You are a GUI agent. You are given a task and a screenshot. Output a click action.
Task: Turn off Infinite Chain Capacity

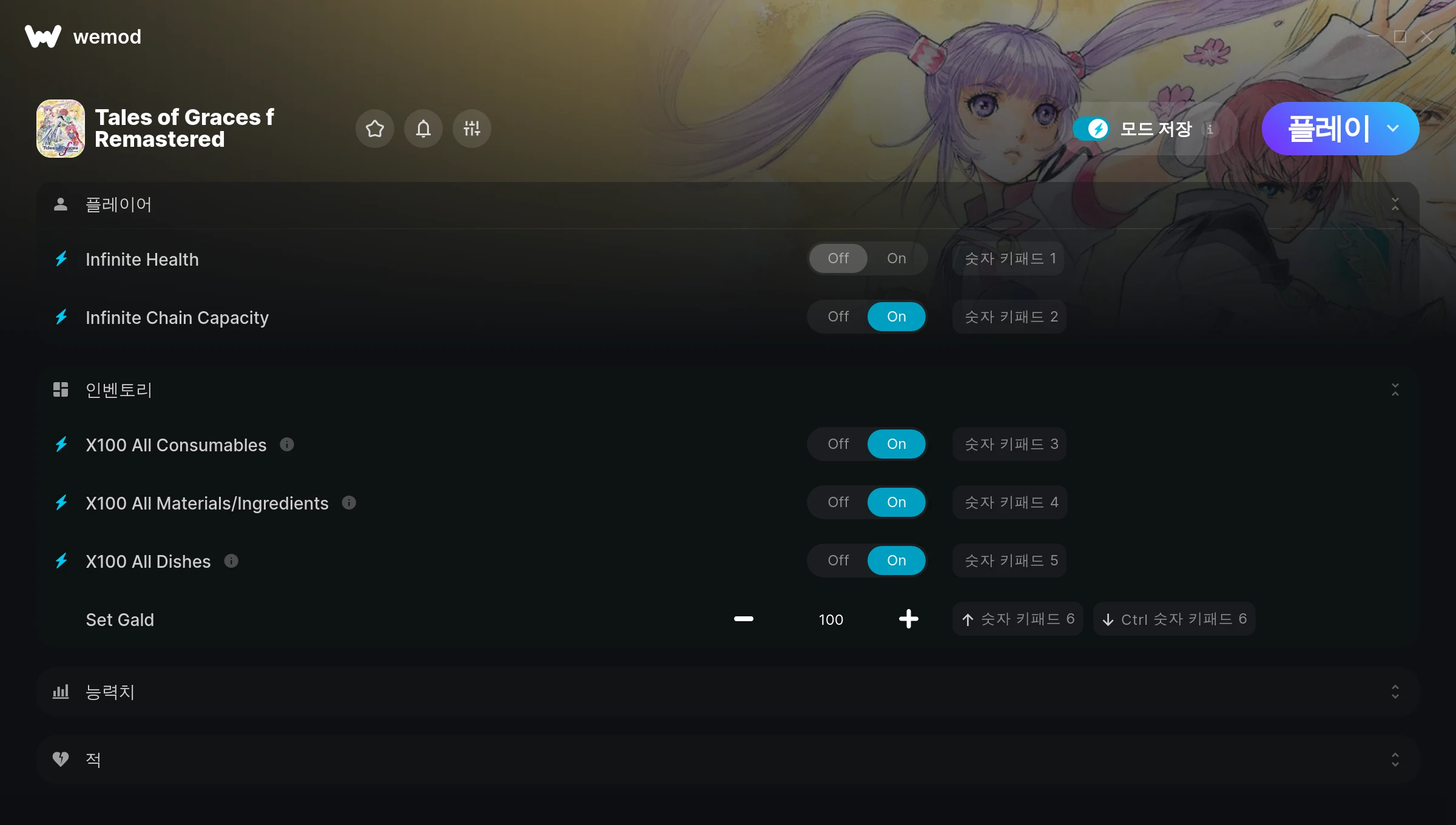(x=838, y=317)
